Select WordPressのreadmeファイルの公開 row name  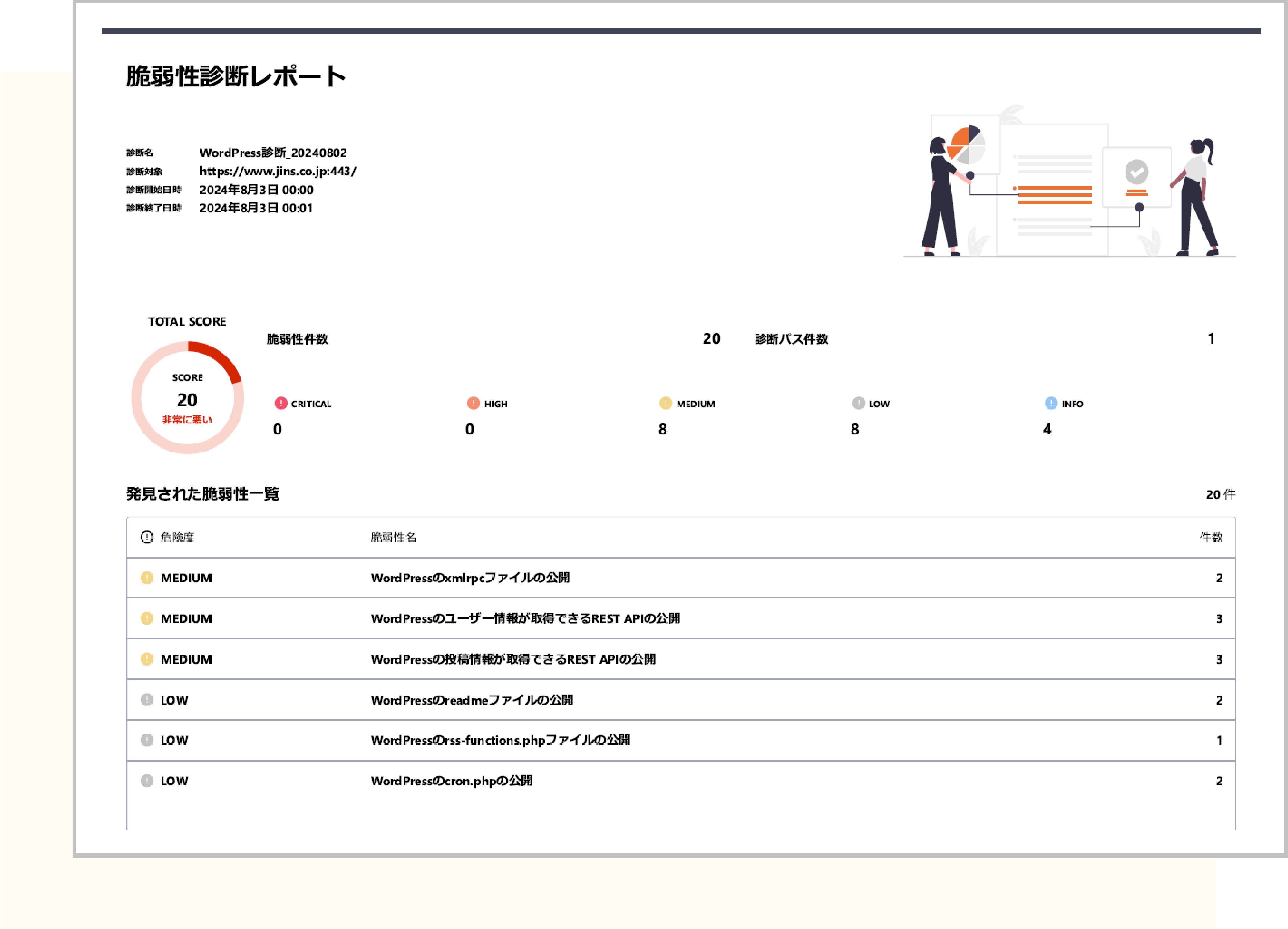472,700
